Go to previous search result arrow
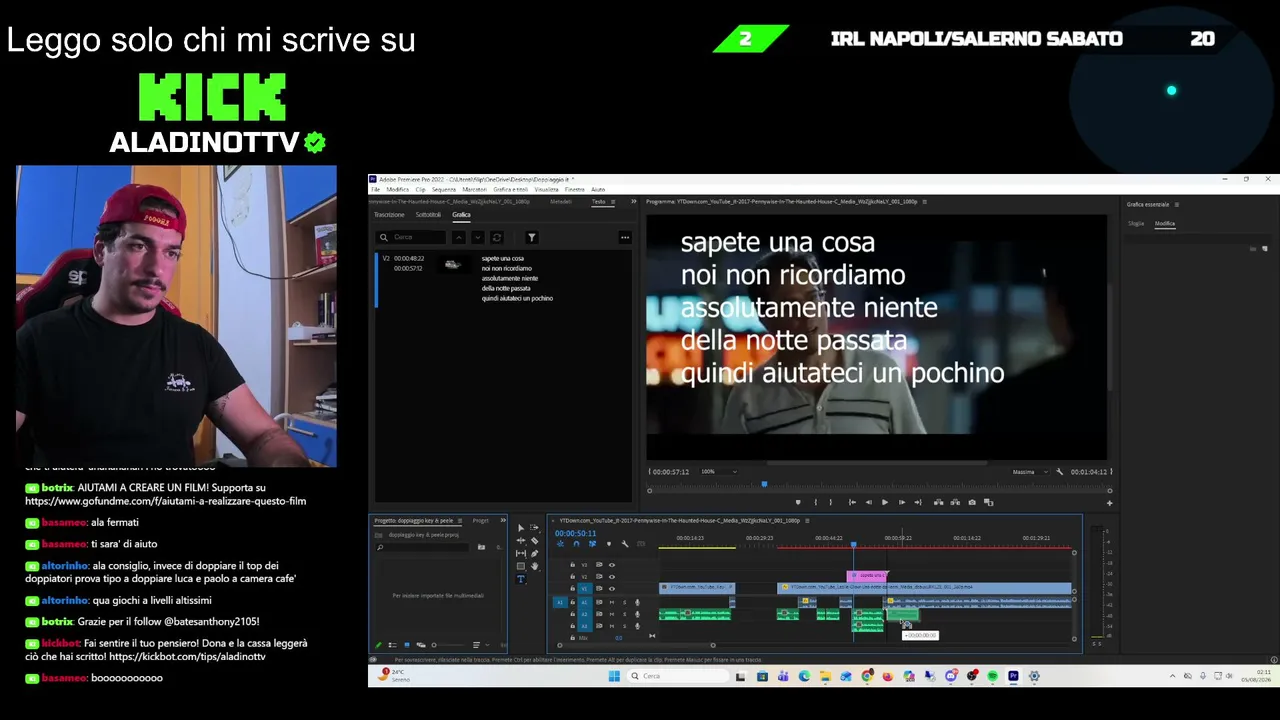Screen dimensions: 1280x720 coord(458,237)
